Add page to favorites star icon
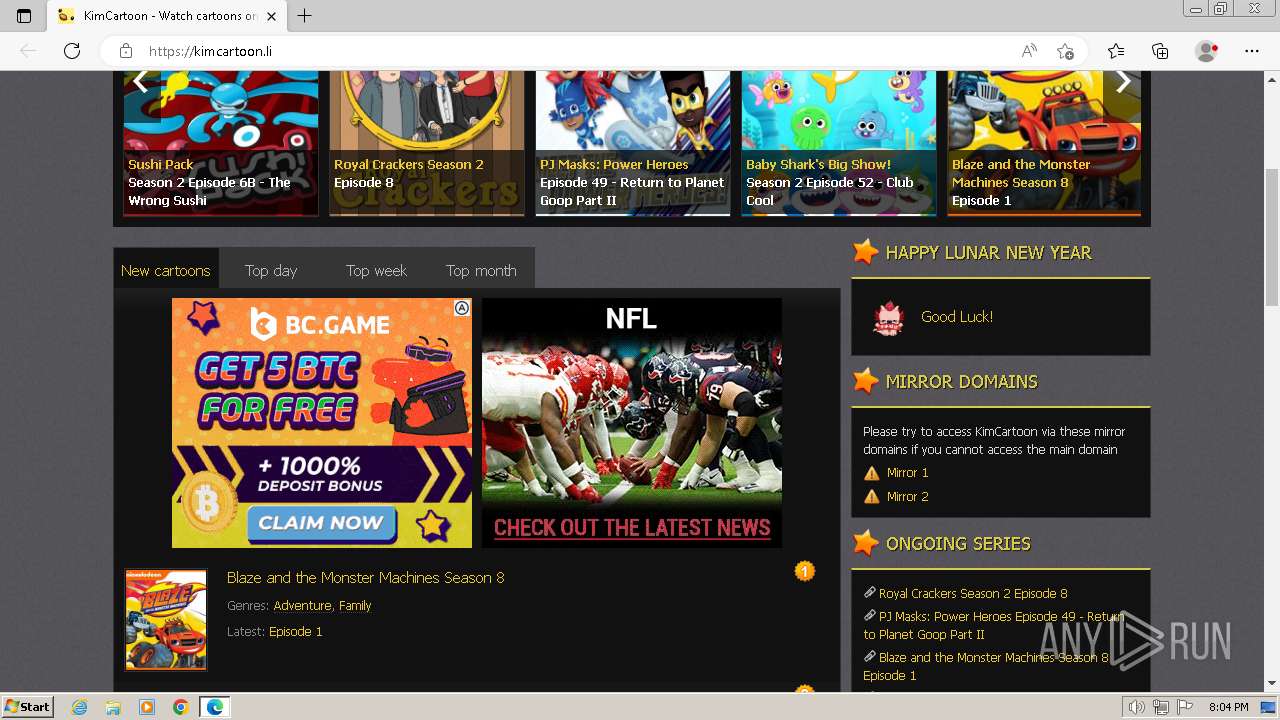The height and width of the screenshot is (720, 1280). 1066,51
